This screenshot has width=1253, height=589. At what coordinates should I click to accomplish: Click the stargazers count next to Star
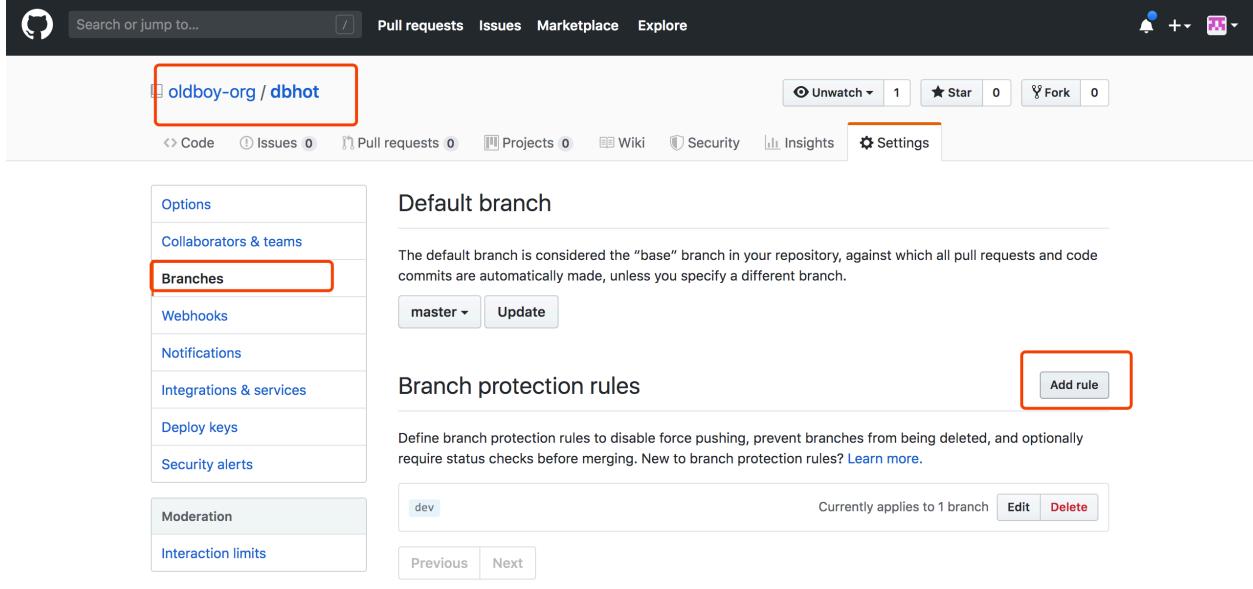click(x=995, y=93)
